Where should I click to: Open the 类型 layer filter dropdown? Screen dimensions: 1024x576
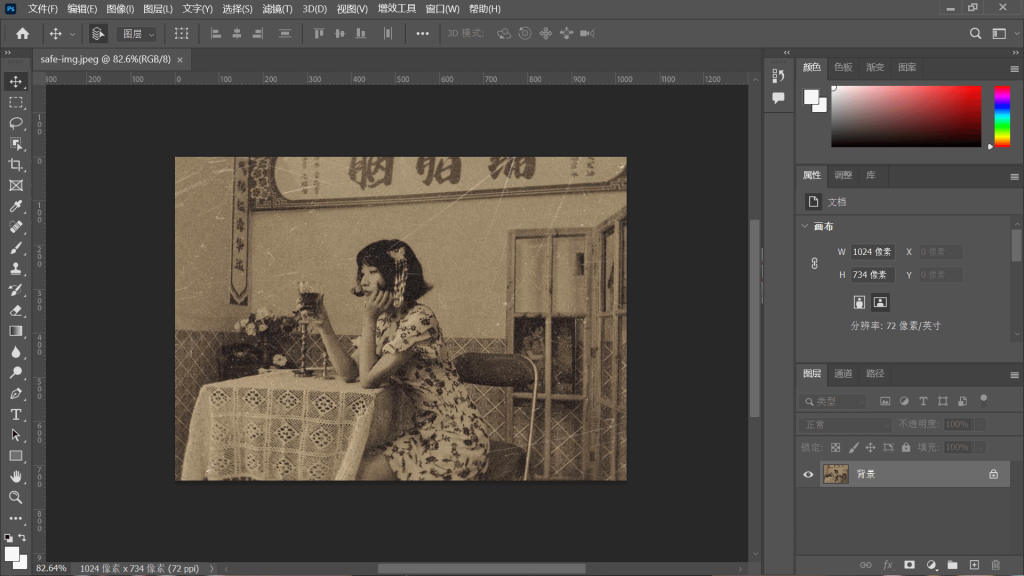(x=833, y=401)
